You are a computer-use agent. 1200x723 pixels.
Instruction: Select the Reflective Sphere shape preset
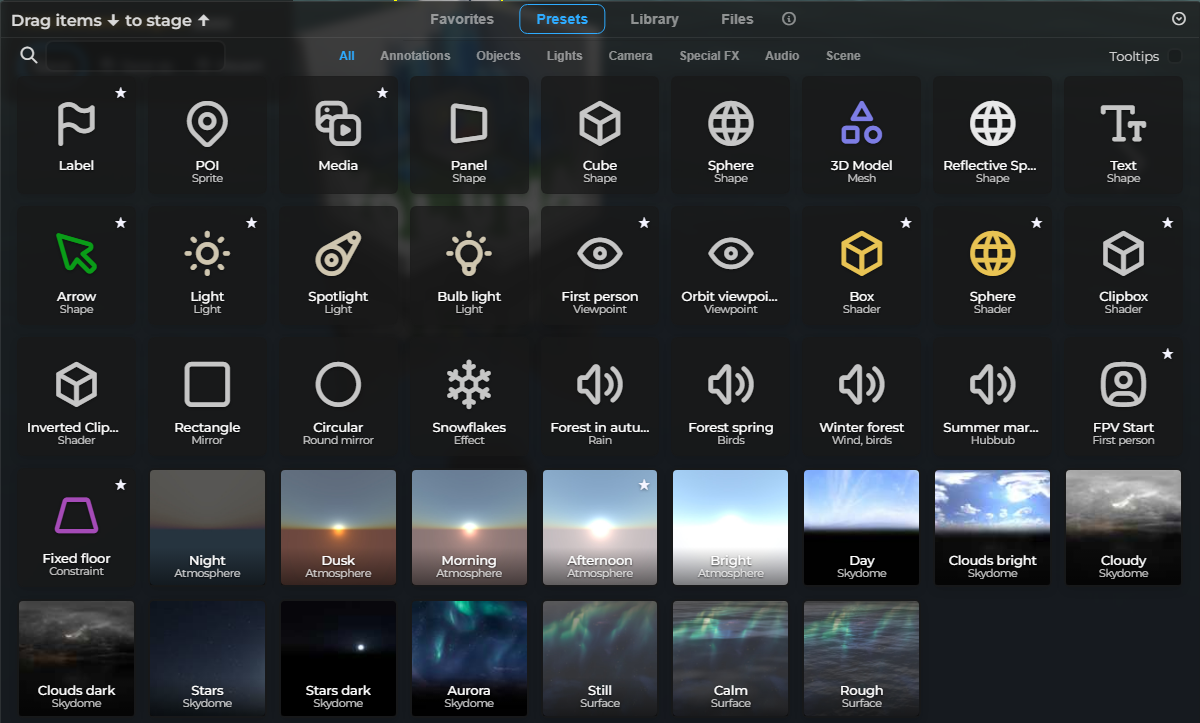[993, 135]
